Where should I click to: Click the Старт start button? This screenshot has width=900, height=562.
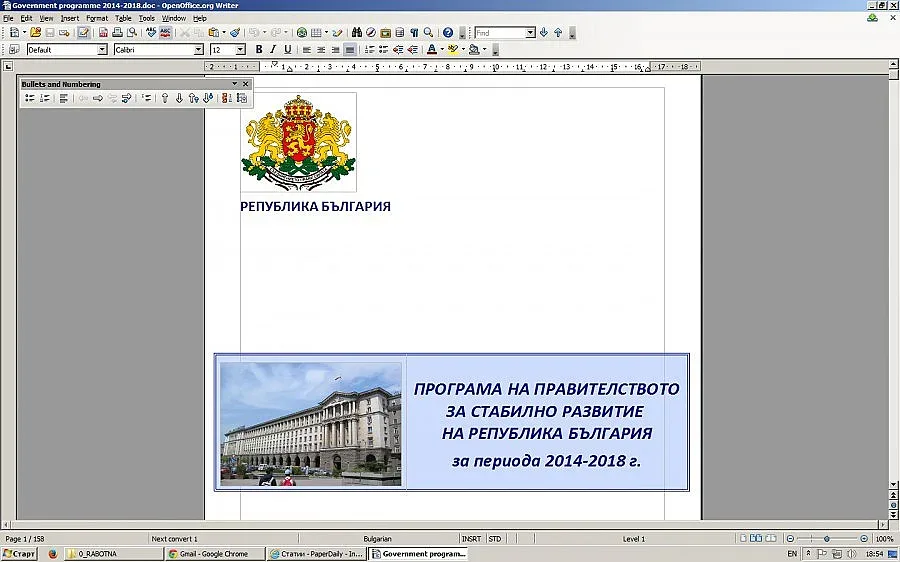coord(20,553)
